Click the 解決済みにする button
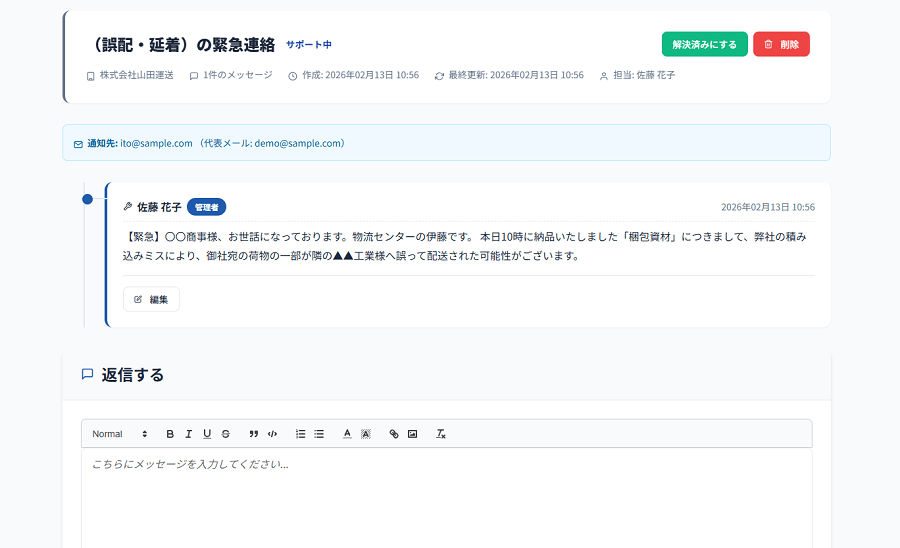 pyautogui.click(x=704, y=45)
